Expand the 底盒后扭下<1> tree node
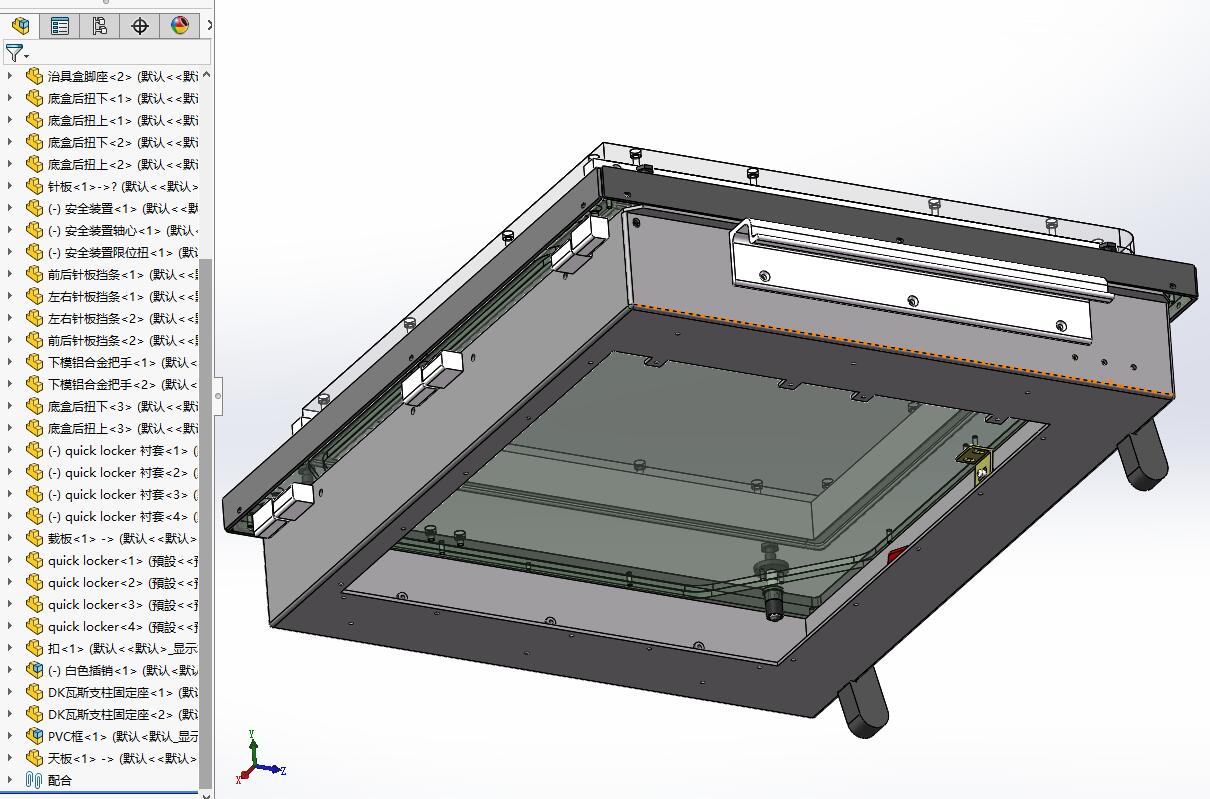 [x=11, y=98]
